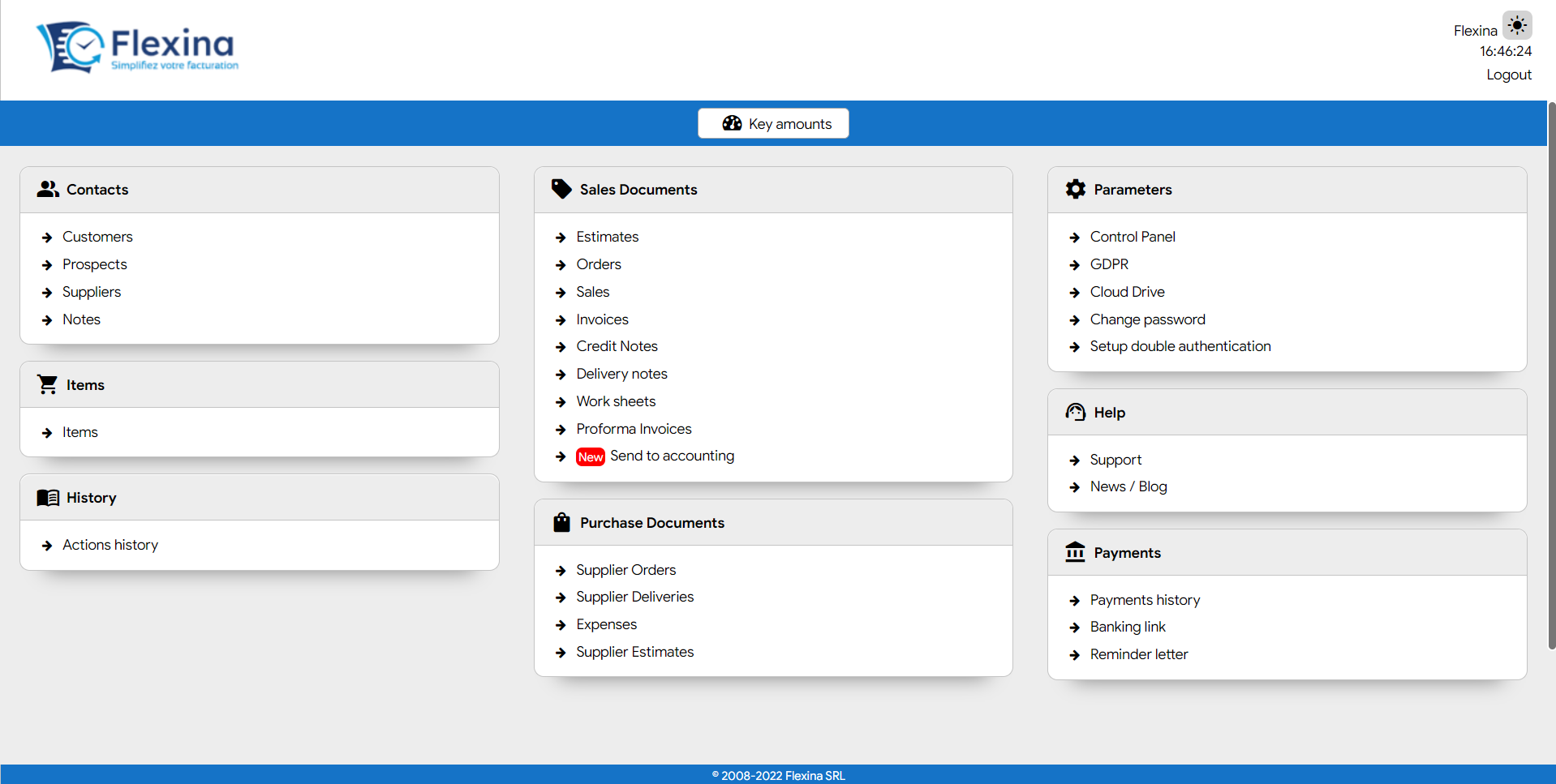Open Estimates in Sales Documents
The image size is (1556, 784).
pos(608,237)
